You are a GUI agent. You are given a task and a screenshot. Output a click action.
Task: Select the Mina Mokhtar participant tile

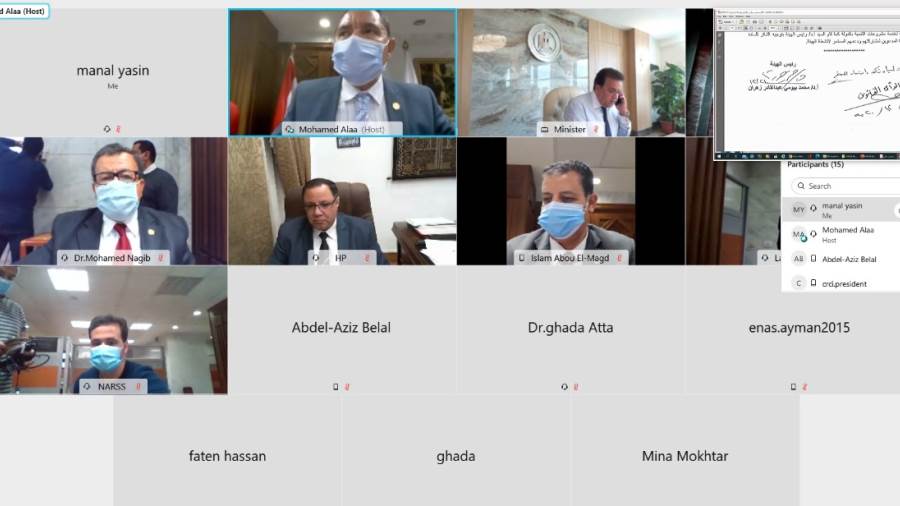coord(685,450)
